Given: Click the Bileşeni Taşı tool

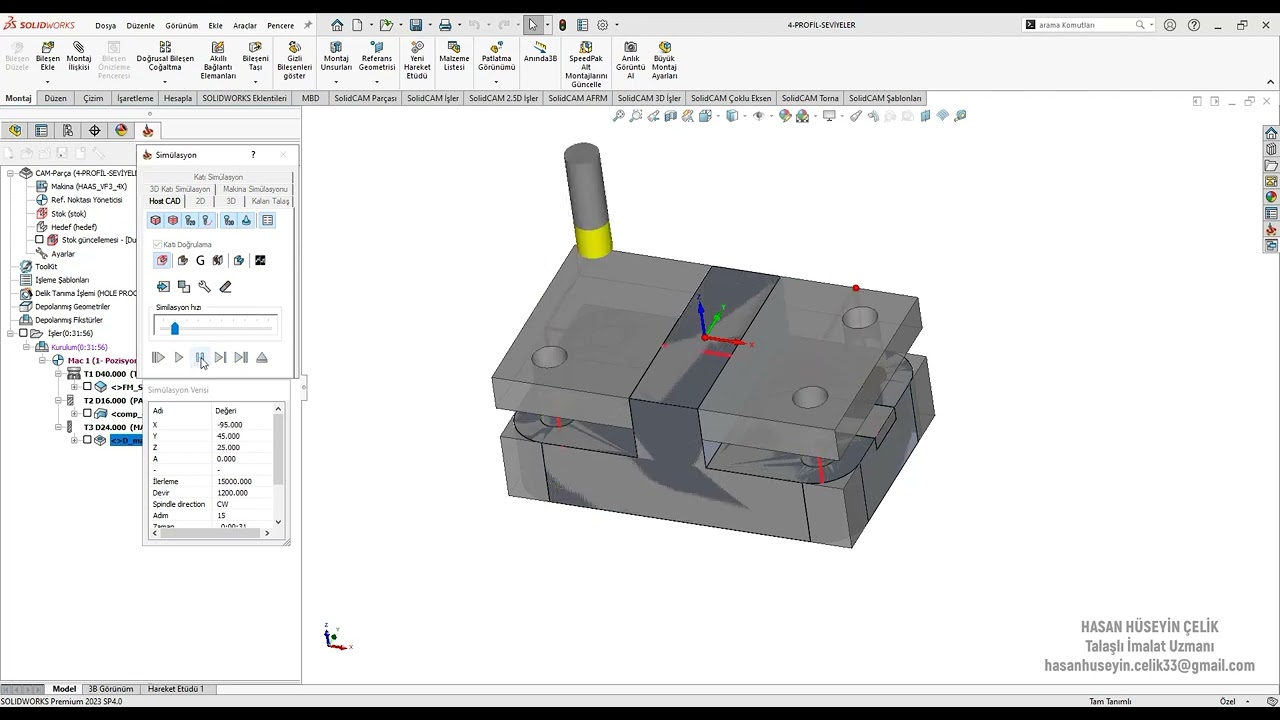Looking at the screenshot, I should [x=255, y=56].
